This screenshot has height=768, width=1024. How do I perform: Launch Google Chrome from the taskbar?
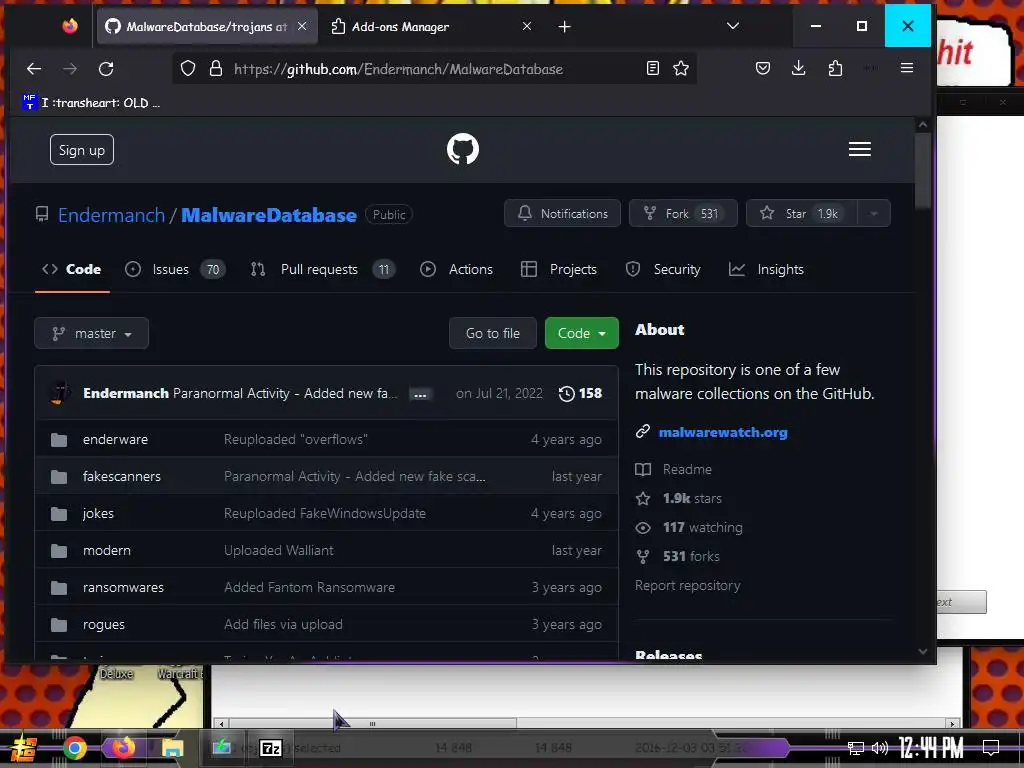point(74,748)
